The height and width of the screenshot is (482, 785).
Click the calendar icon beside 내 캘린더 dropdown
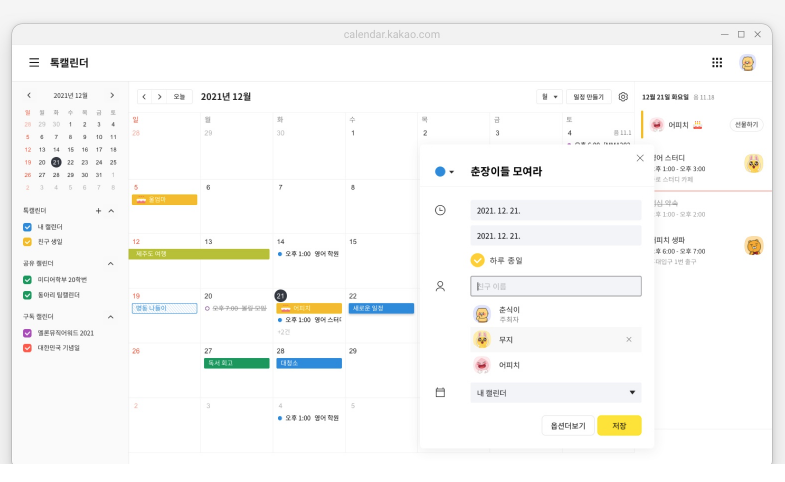[x=440, y=392]
